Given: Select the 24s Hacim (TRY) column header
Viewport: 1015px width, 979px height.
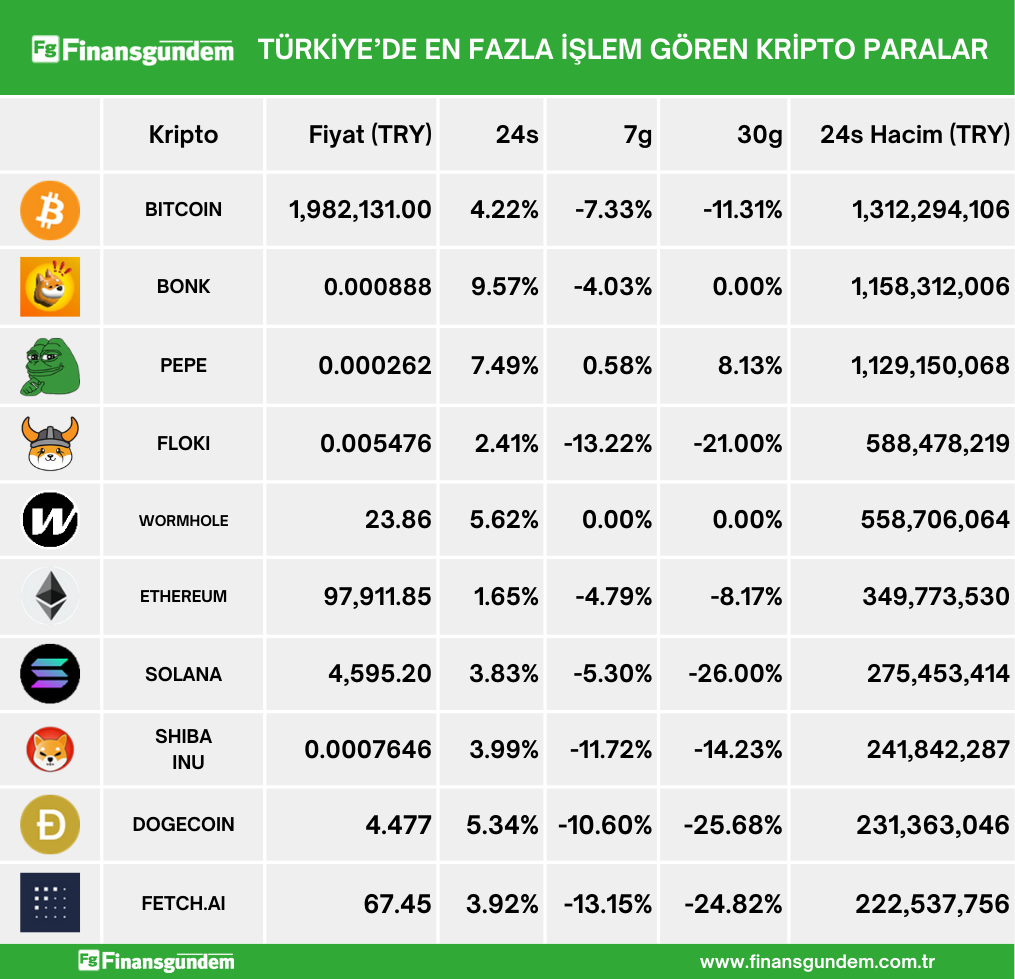Looking at the screenshot, I should click(x=914, y=134).
